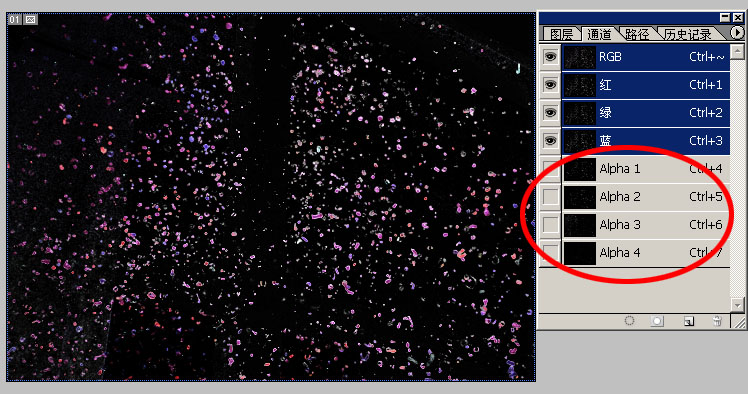Select the Alpha 1 channel row
The image size is (748, 394).
(646, 169)
